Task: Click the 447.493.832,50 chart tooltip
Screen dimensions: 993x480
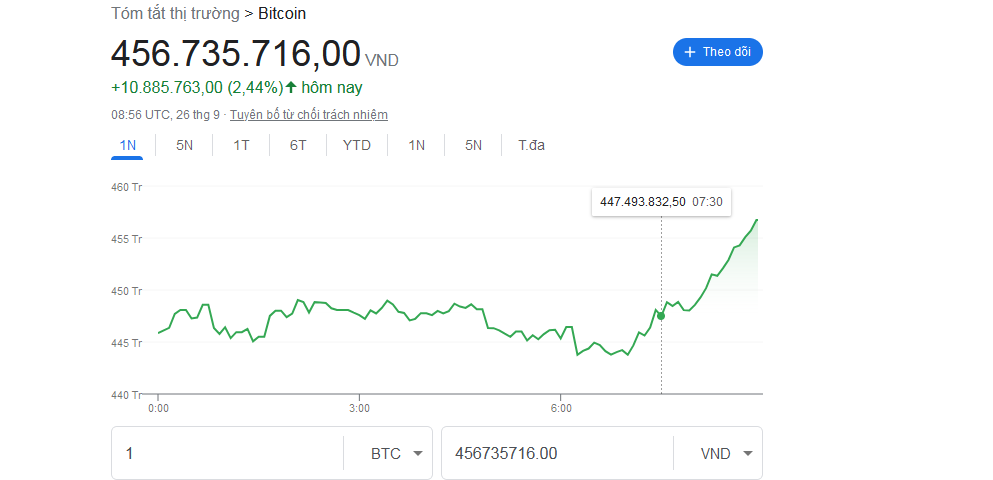Action: click(x=660, y=202)
